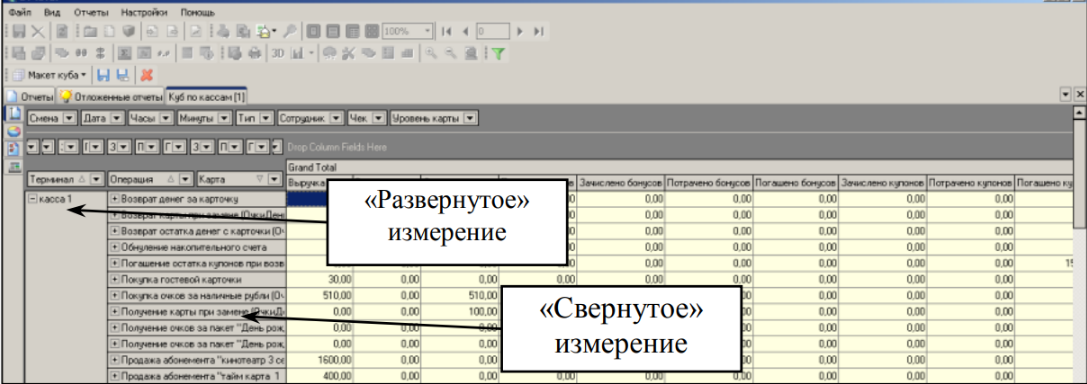Select the Куб по кассам [1] tab
This screenshot has width=1087, height=384.
click(207, 97)
